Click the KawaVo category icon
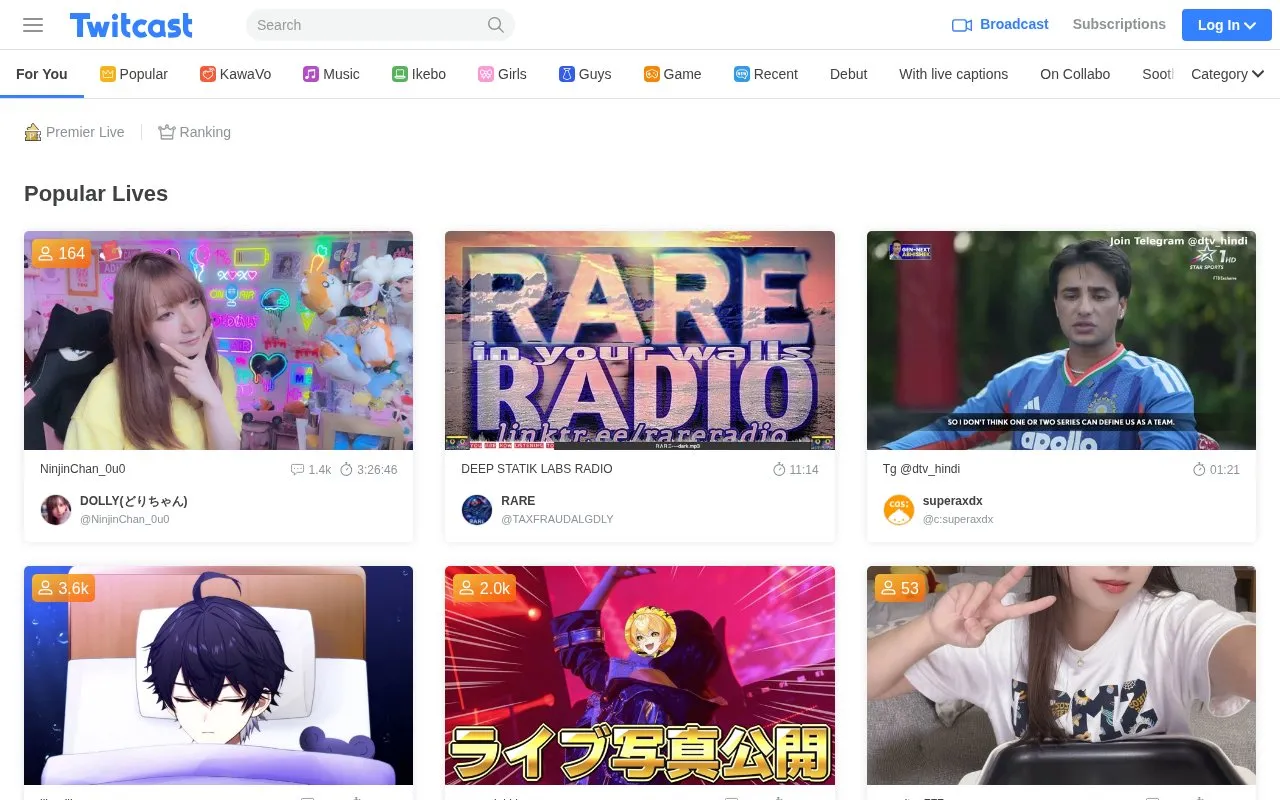The image size is (1280, 800). pos(208,74)
